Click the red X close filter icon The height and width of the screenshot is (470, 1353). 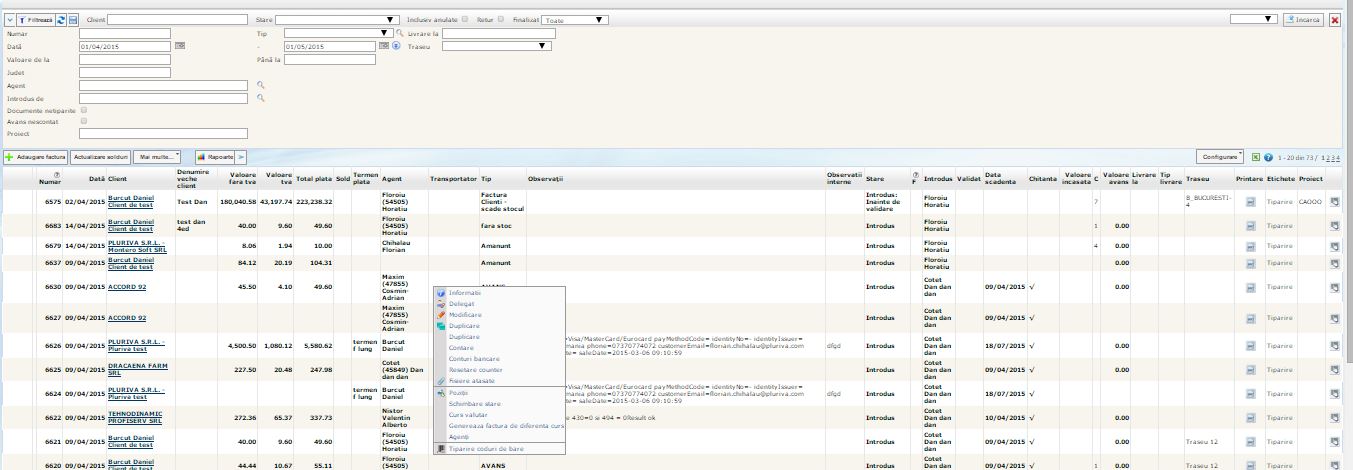[1335, 20]
